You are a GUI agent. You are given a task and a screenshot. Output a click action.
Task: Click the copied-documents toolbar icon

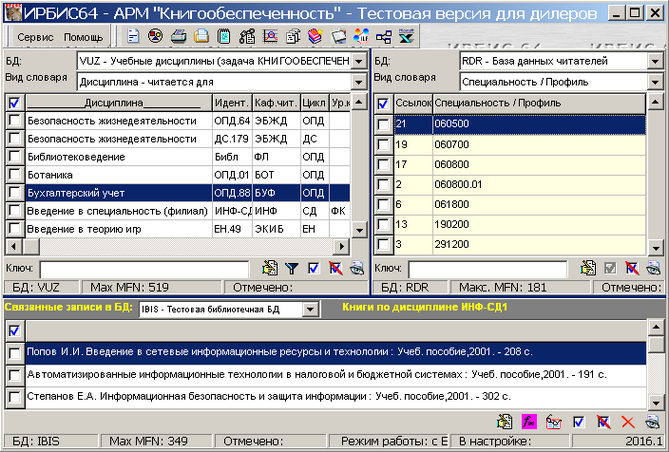[293, 36]
